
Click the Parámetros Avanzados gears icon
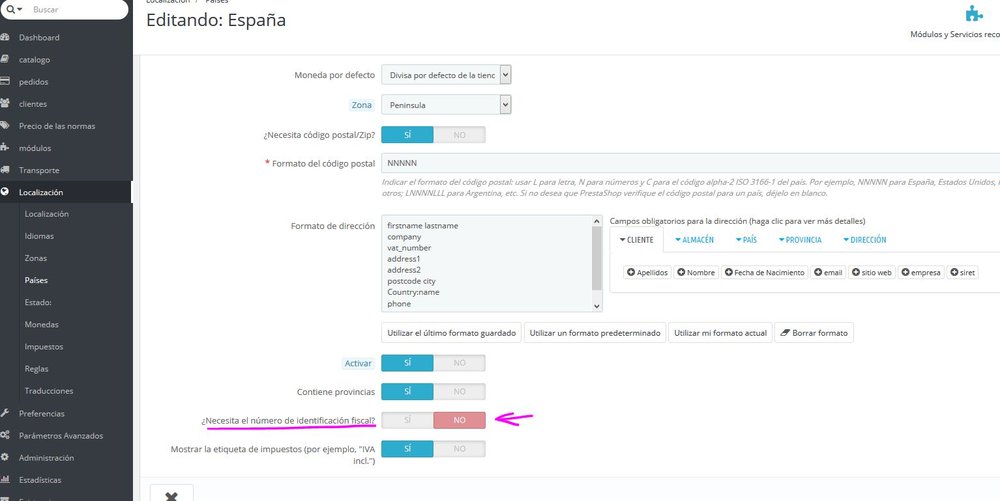pos(6,435)
